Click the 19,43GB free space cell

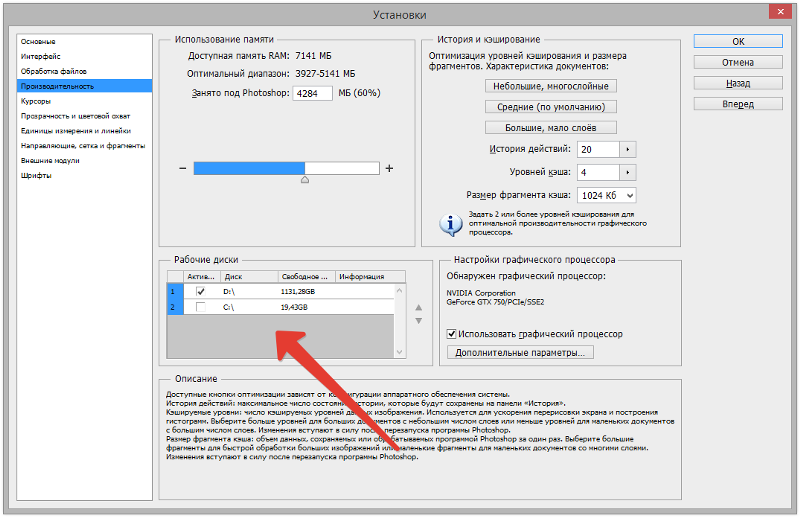tap(294, 307)
